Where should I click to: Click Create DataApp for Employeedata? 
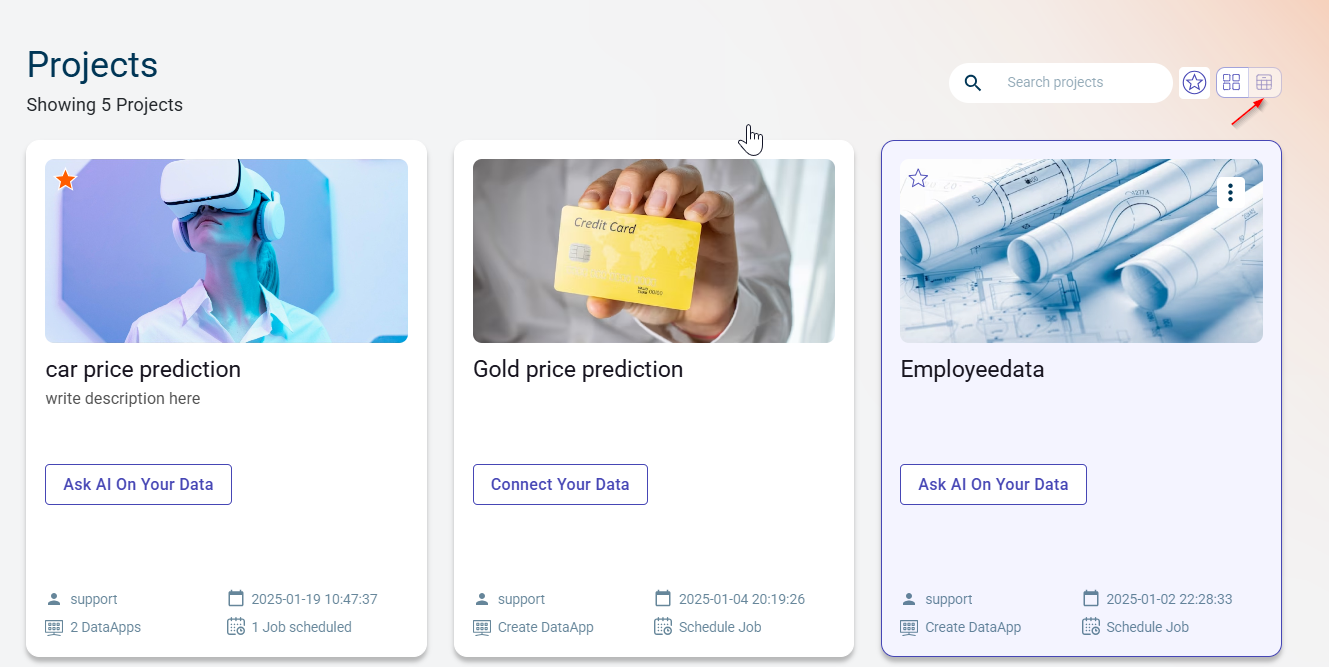[x=972, y=627]
